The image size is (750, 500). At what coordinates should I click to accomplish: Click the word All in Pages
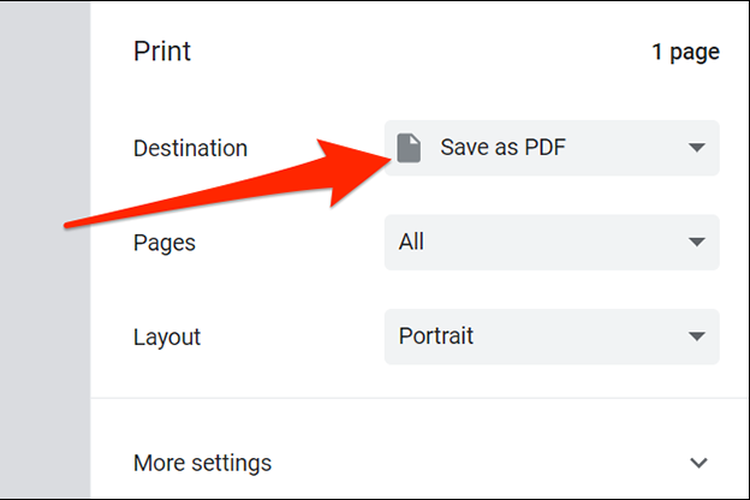[411, 242]
